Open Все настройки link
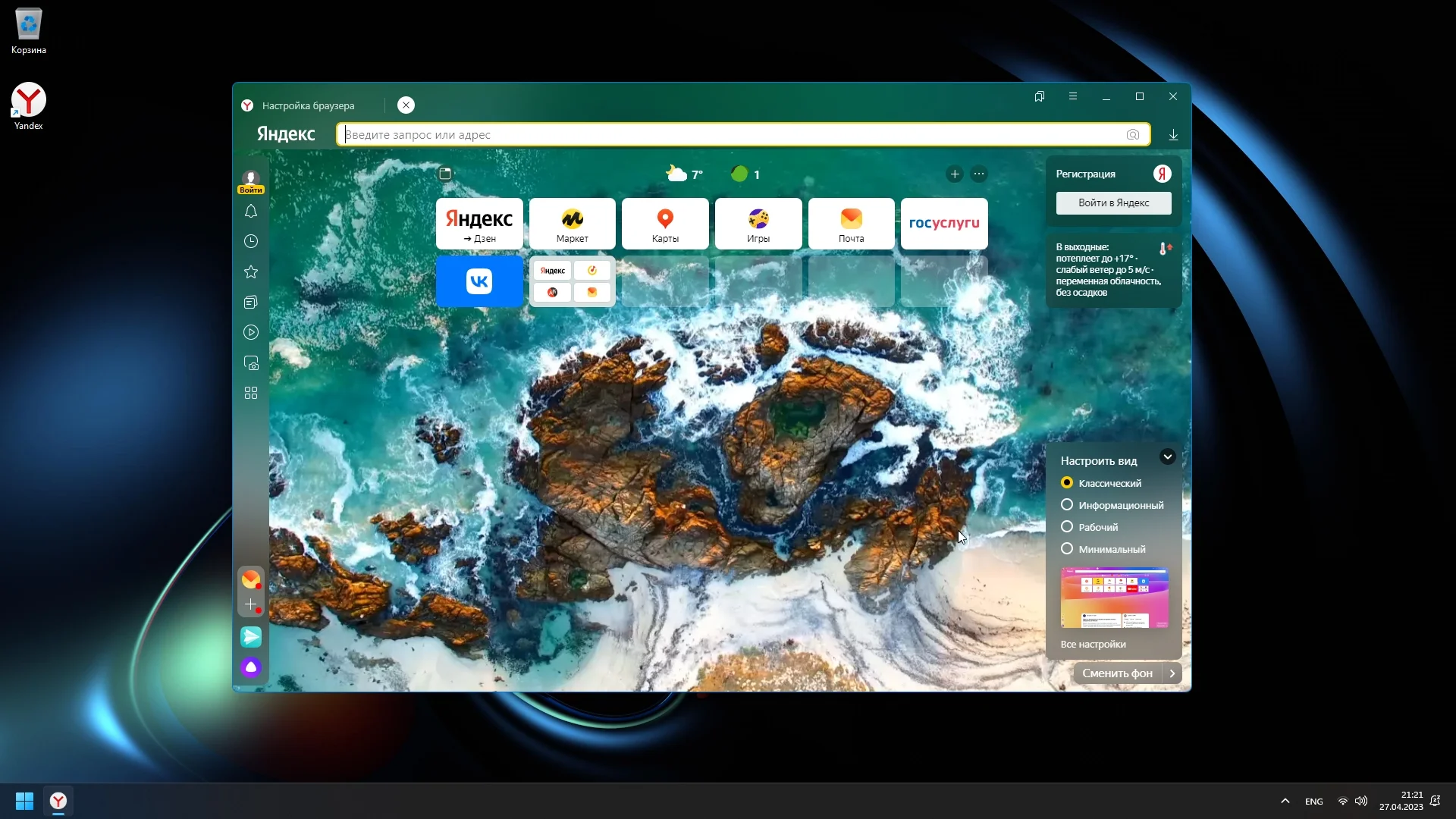 point(1093,645)
